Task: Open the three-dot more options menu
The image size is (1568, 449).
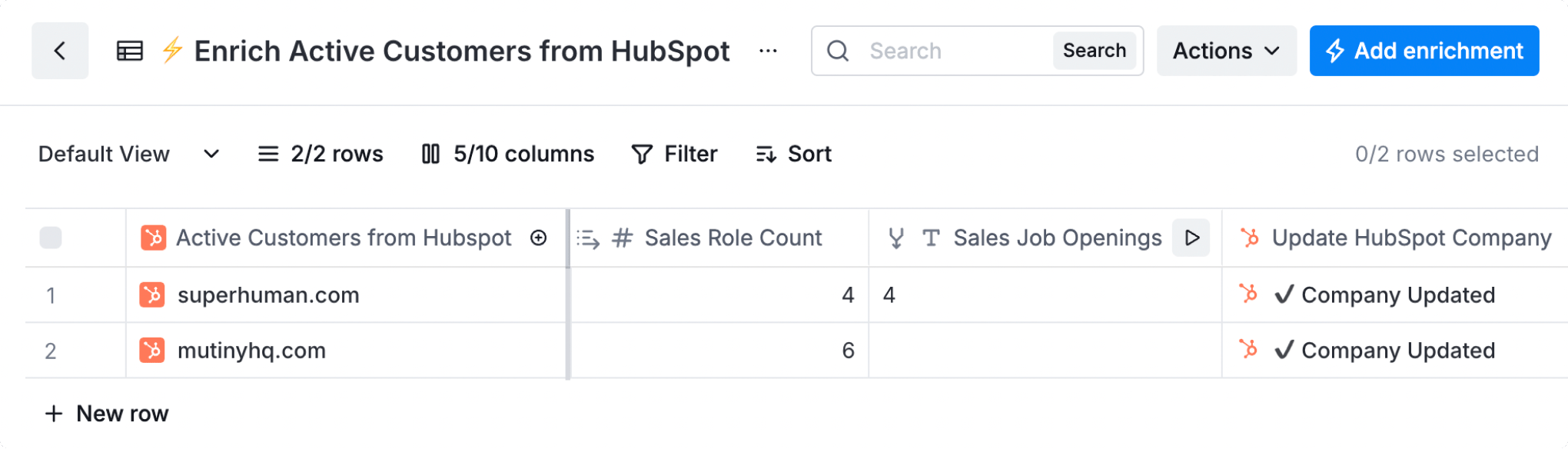Action: (768, 52)
